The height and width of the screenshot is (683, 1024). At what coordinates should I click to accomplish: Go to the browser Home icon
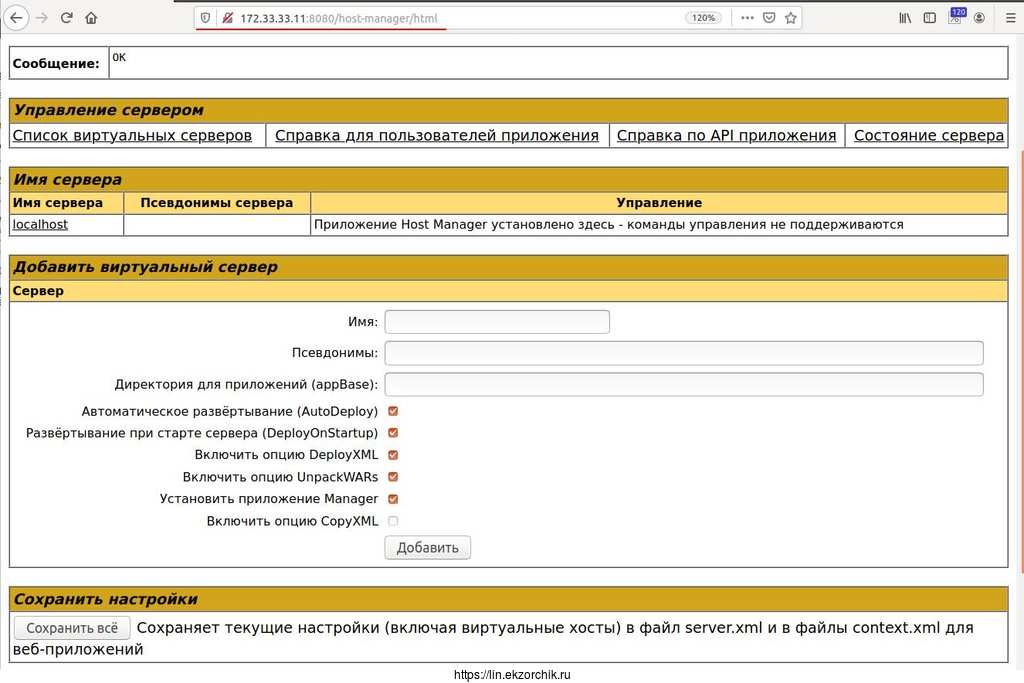pyautogui.click(x=91, y=18)
